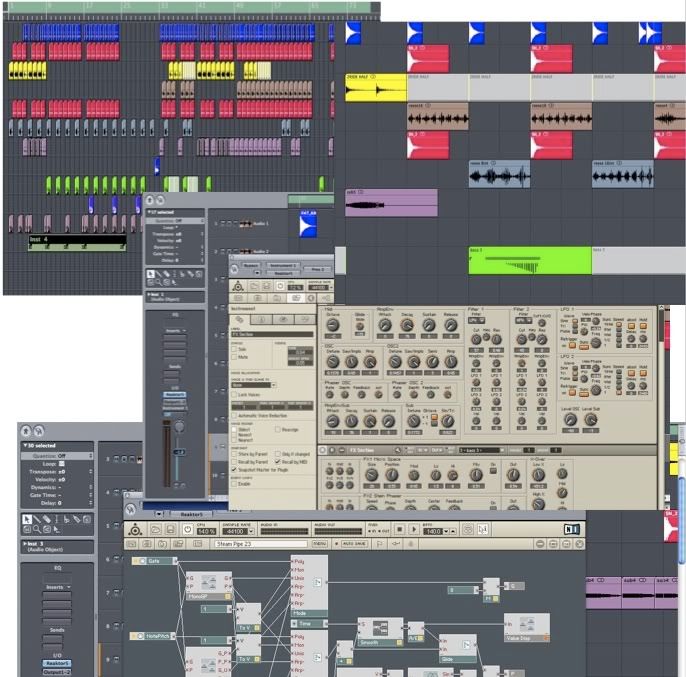The image size is (686, 677).
Task: Start playback in the lower Reaktor toolbar
Action: (413, 530)
